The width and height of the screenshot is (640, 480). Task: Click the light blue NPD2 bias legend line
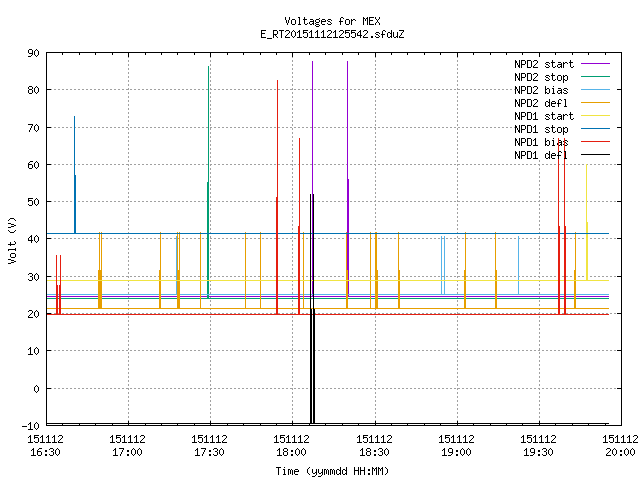[x=596, y=89]
